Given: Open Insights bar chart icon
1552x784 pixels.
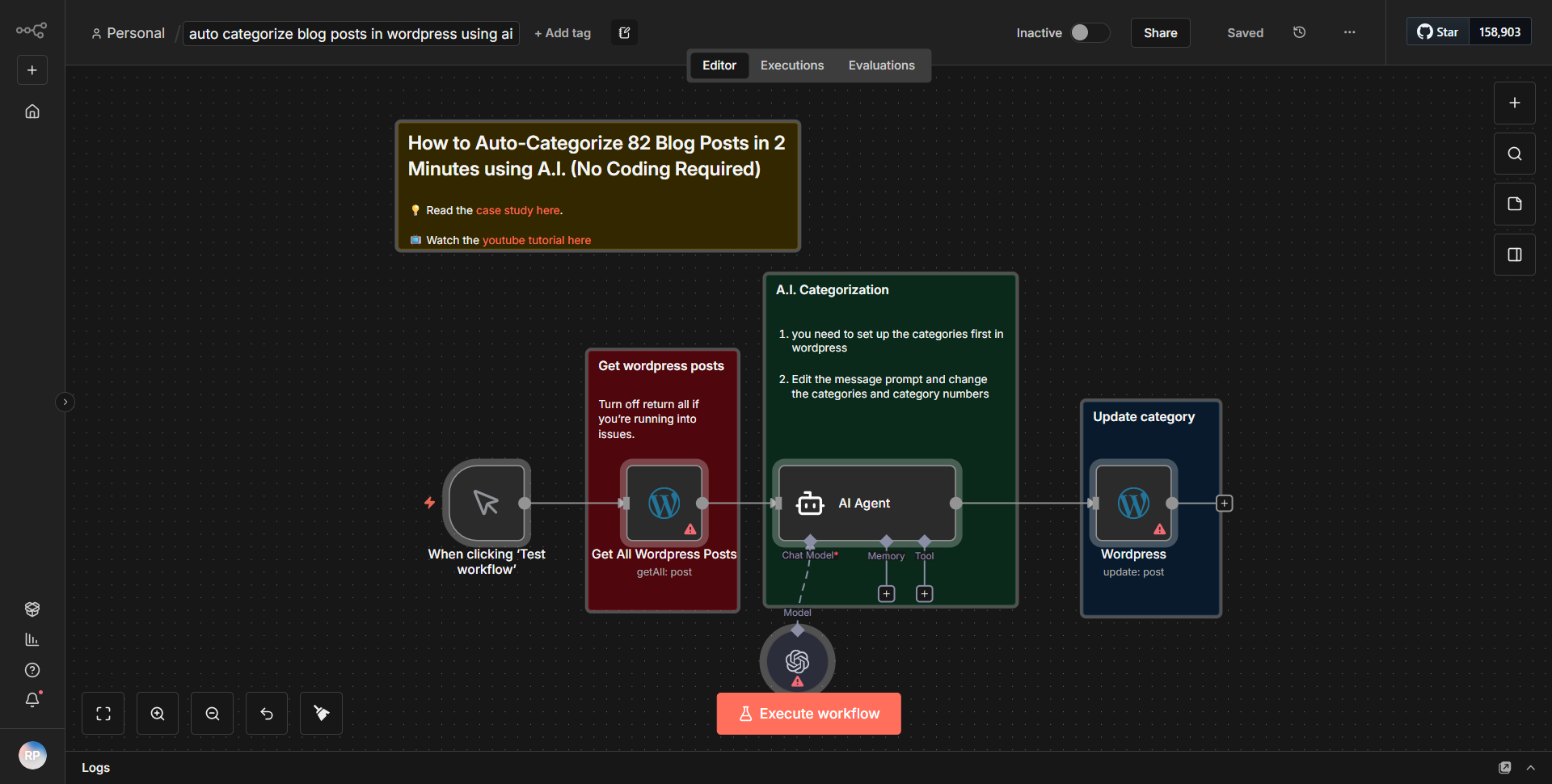Looking at the screenshot, I should tap(32, 639).
